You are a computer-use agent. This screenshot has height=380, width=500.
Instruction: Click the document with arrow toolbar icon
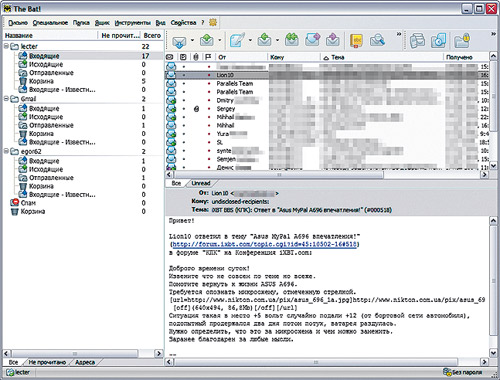(x=438, y=40)
